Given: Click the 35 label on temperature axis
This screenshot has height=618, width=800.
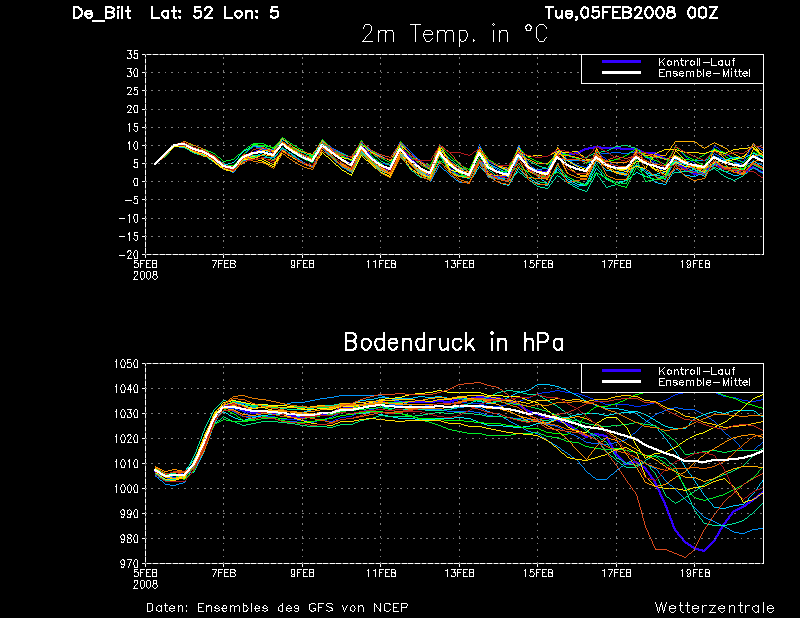Looking at the screenshot, I should 132,55.
